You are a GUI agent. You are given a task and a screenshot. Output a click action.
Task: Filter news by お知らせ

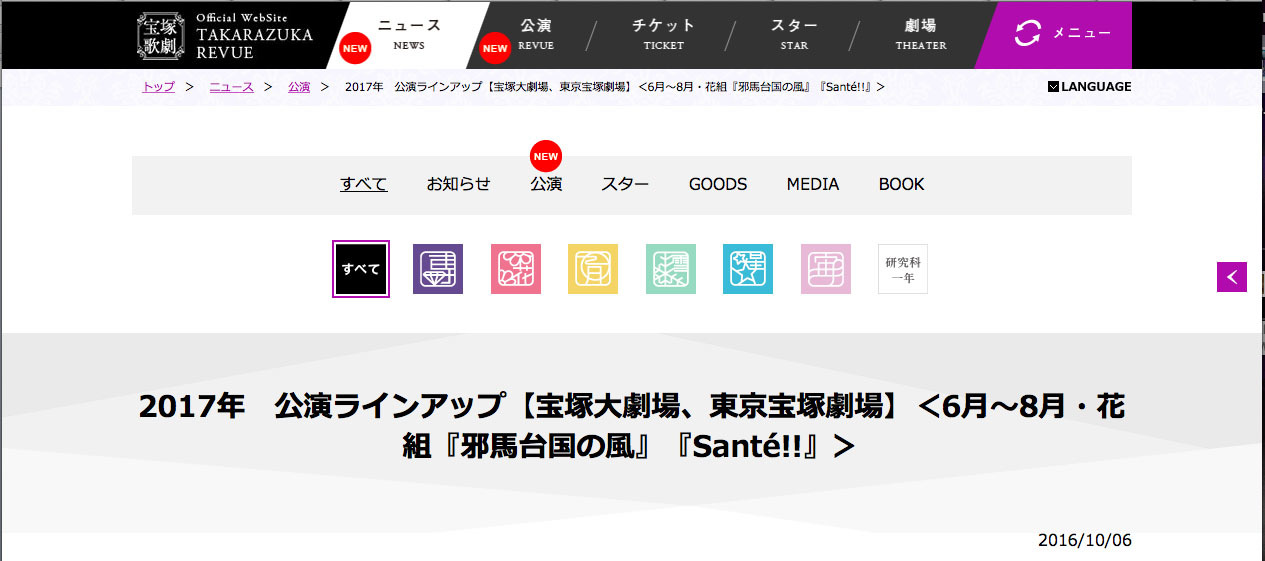click(459, 184)
